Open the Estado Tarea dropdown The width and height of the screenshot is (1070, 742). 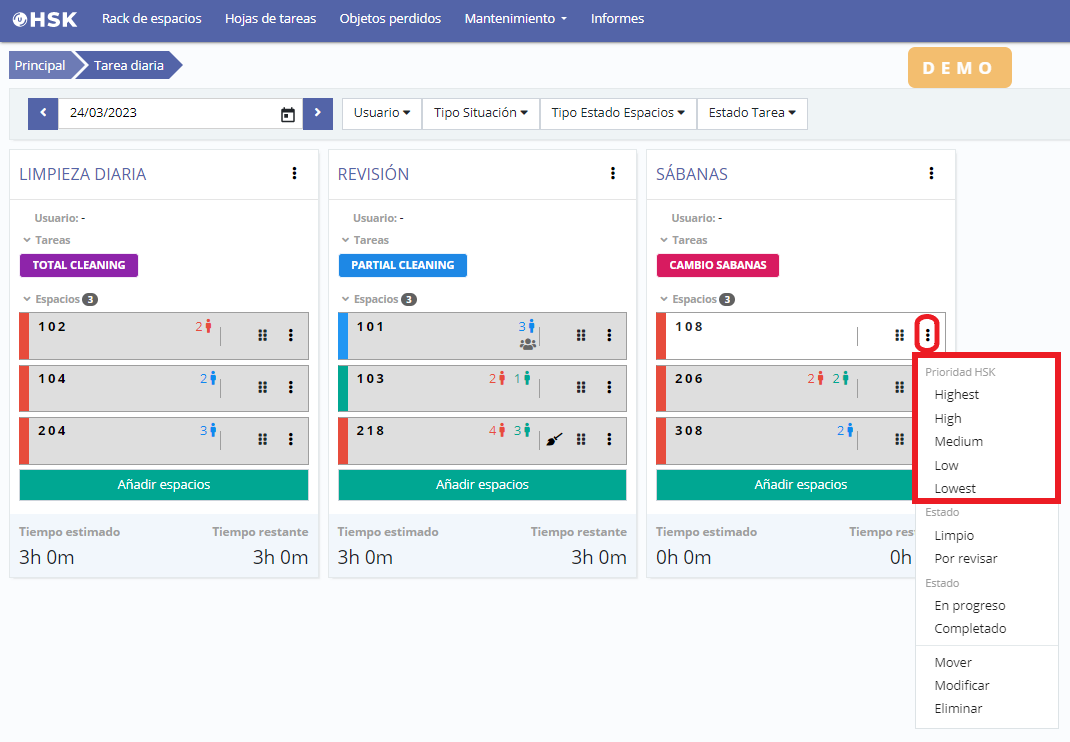click(x=751, y=113)
